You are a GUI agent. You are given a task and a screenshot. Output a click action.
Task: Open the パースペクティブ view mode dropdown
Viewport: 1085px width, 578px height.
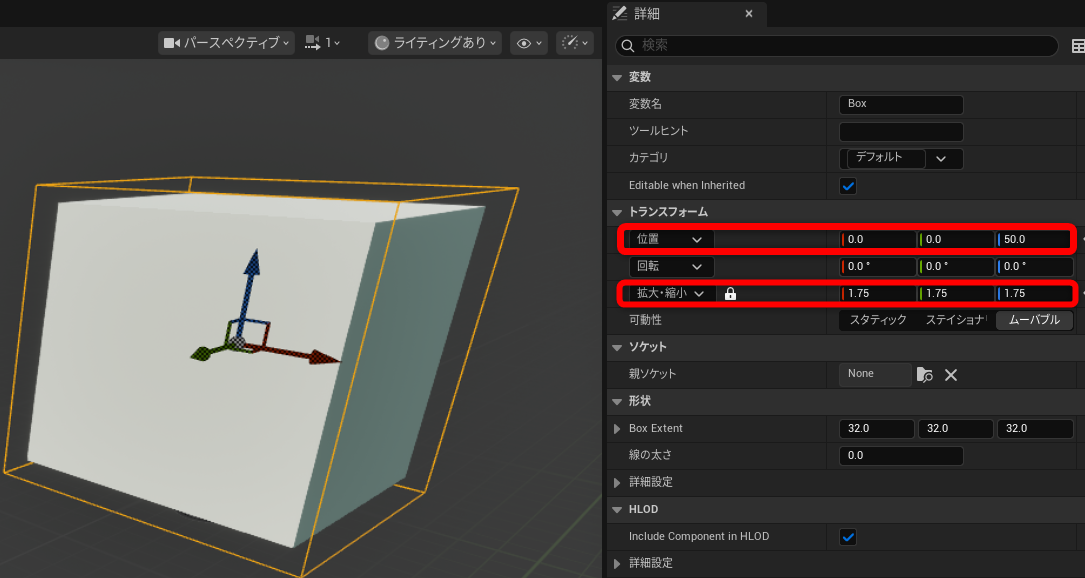tap(227, 43)
